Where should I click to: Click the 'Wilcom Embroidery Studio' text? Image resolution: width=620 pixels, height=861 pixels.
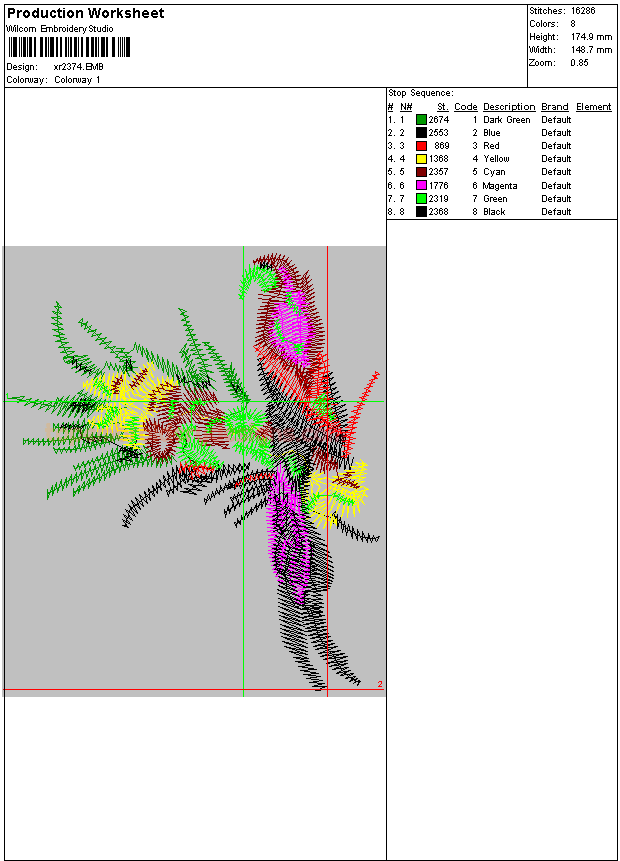[60, 29]
